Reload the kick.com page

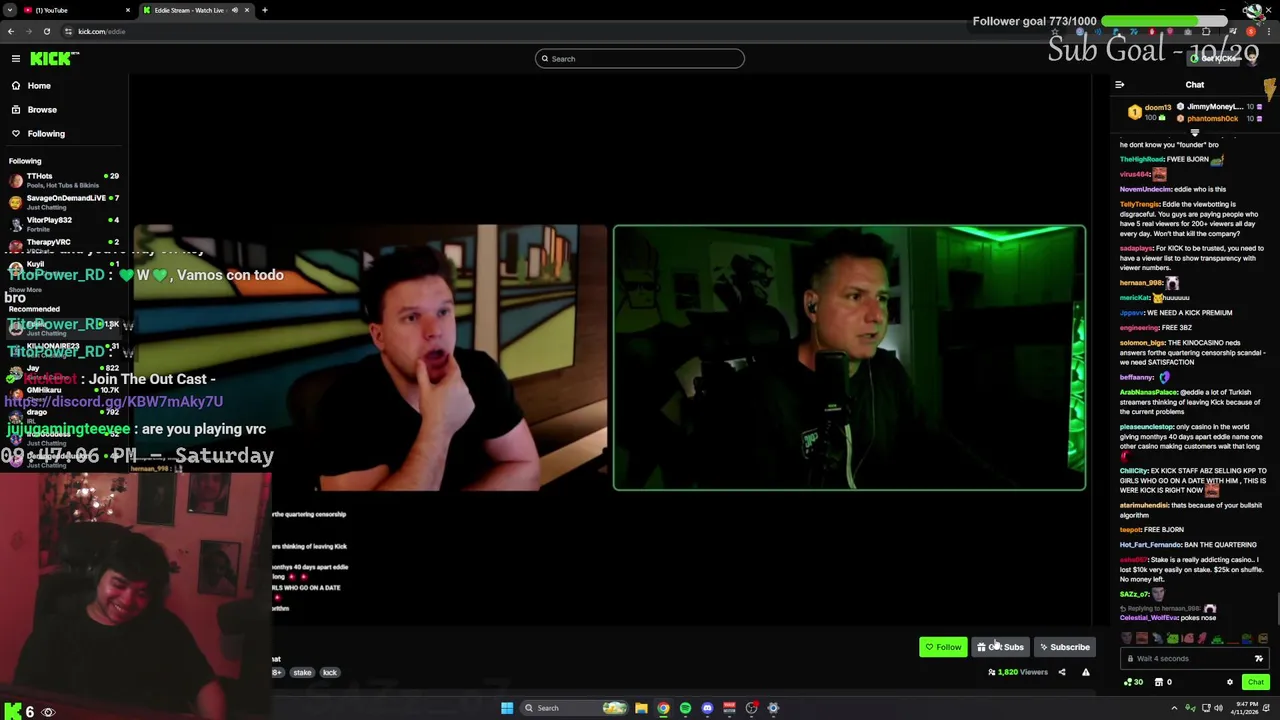[47, 31]
